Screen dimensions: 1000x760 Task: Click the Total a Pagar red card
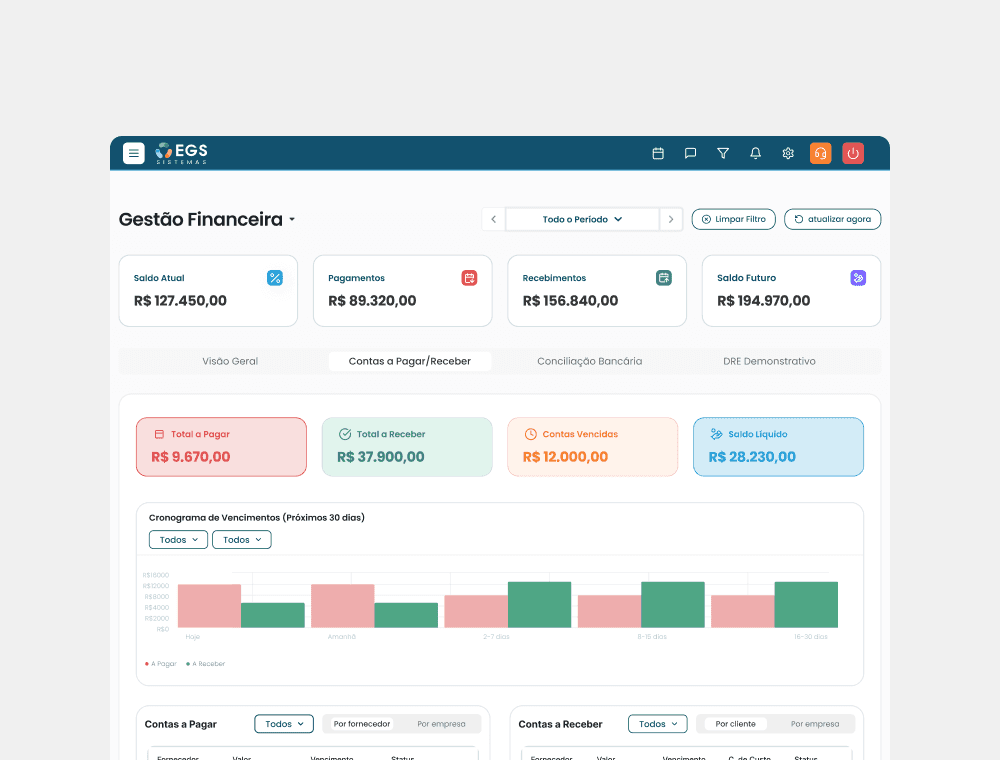[221, 447]
